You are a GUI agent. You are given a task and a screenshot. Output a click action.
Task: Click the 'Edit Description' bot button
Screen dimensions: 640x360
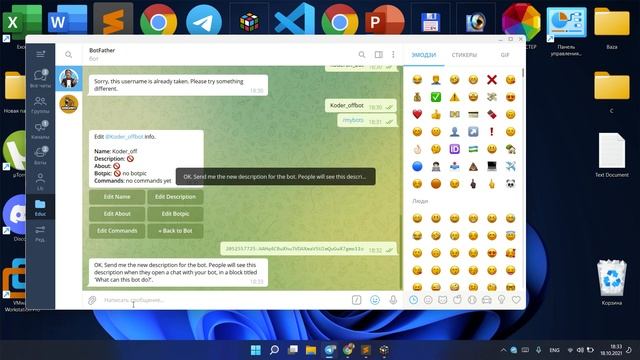pos(175,197)
